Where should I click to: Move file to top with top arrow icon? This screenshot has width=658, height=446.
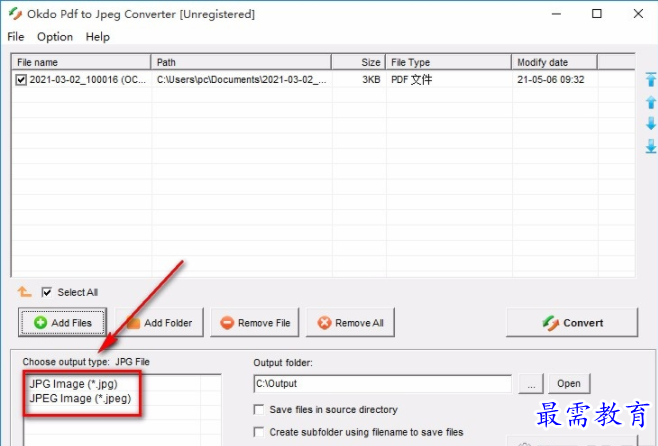click(650, 79)
